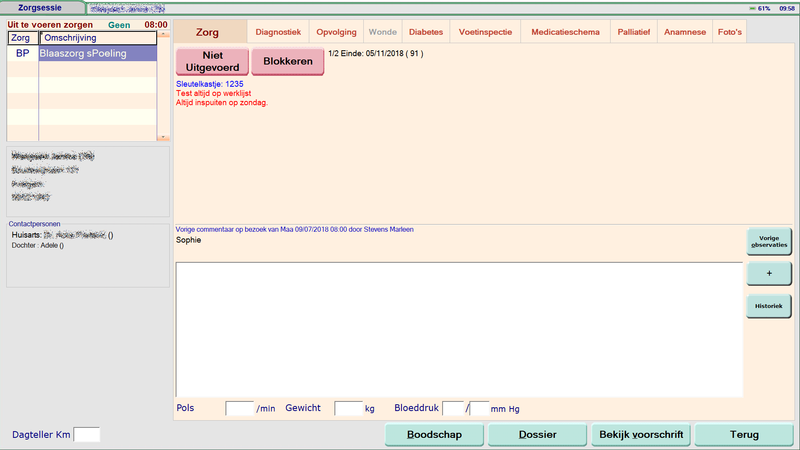Open the Foto's tab
800x450 pixels.
(730, 32)
